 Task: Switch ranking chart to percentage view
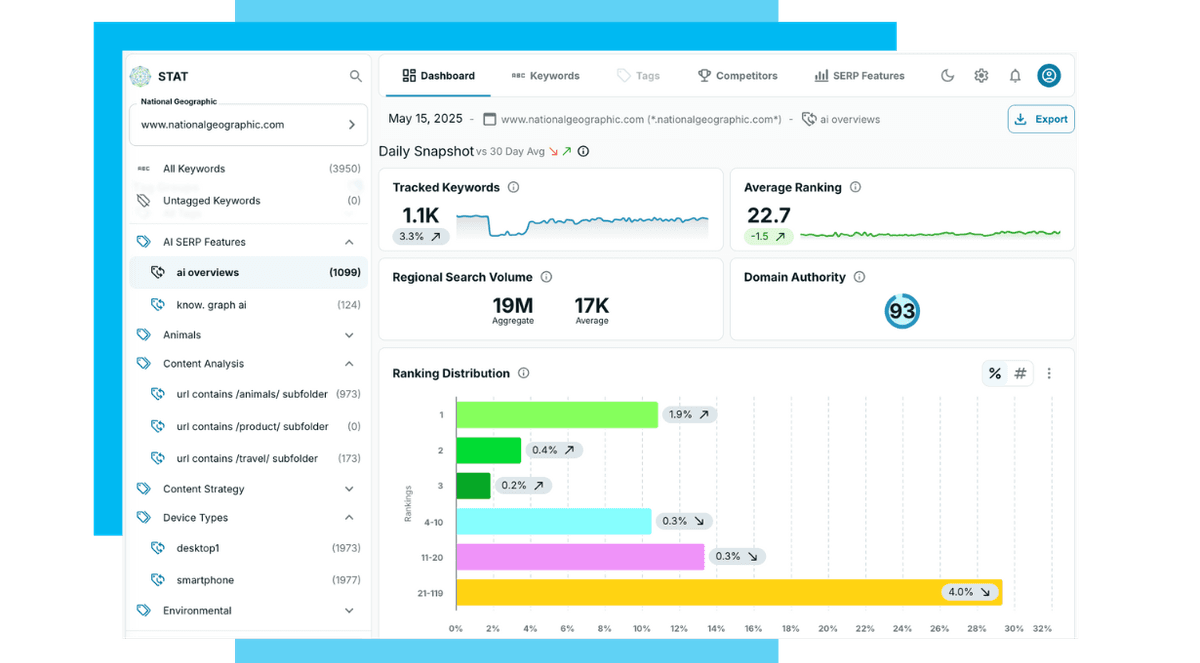[995, 373]
